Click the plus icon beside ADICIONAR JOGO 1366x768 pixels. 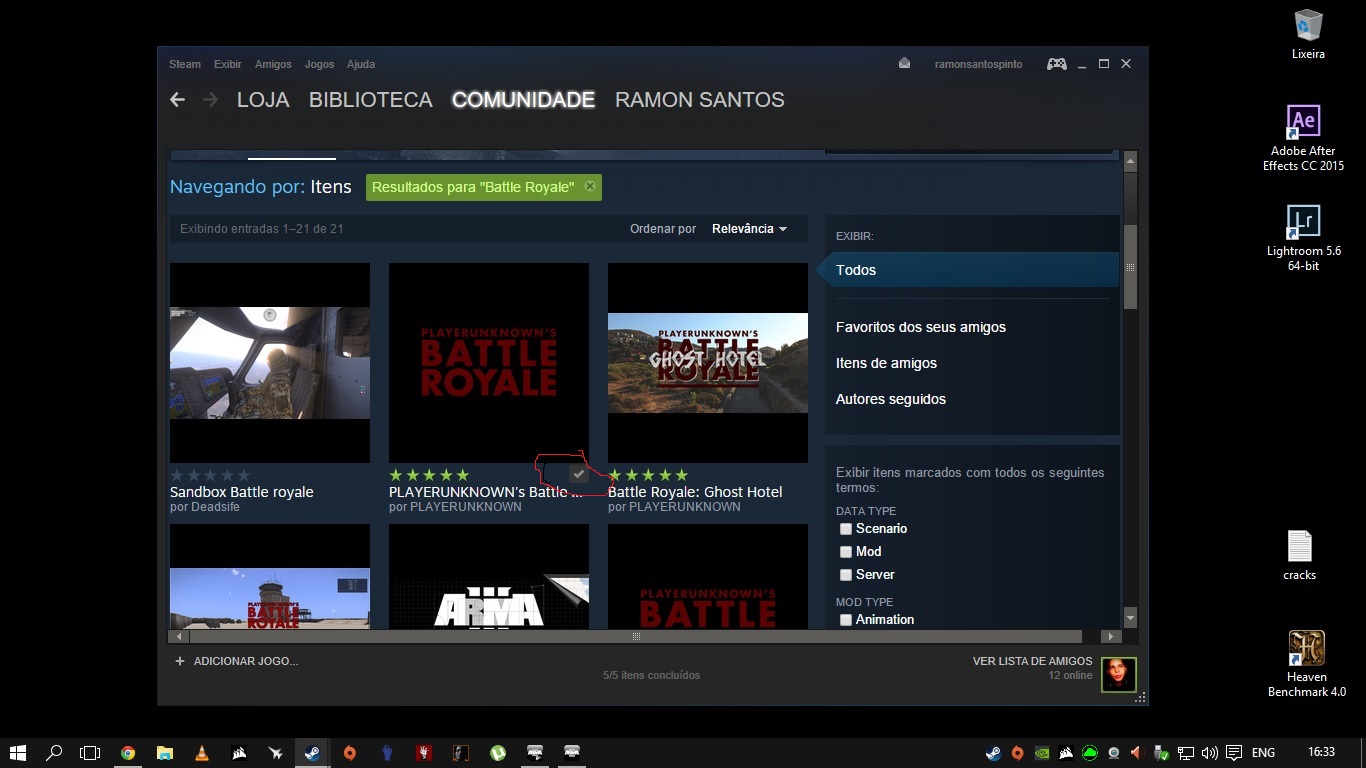(x=180, y=661)
